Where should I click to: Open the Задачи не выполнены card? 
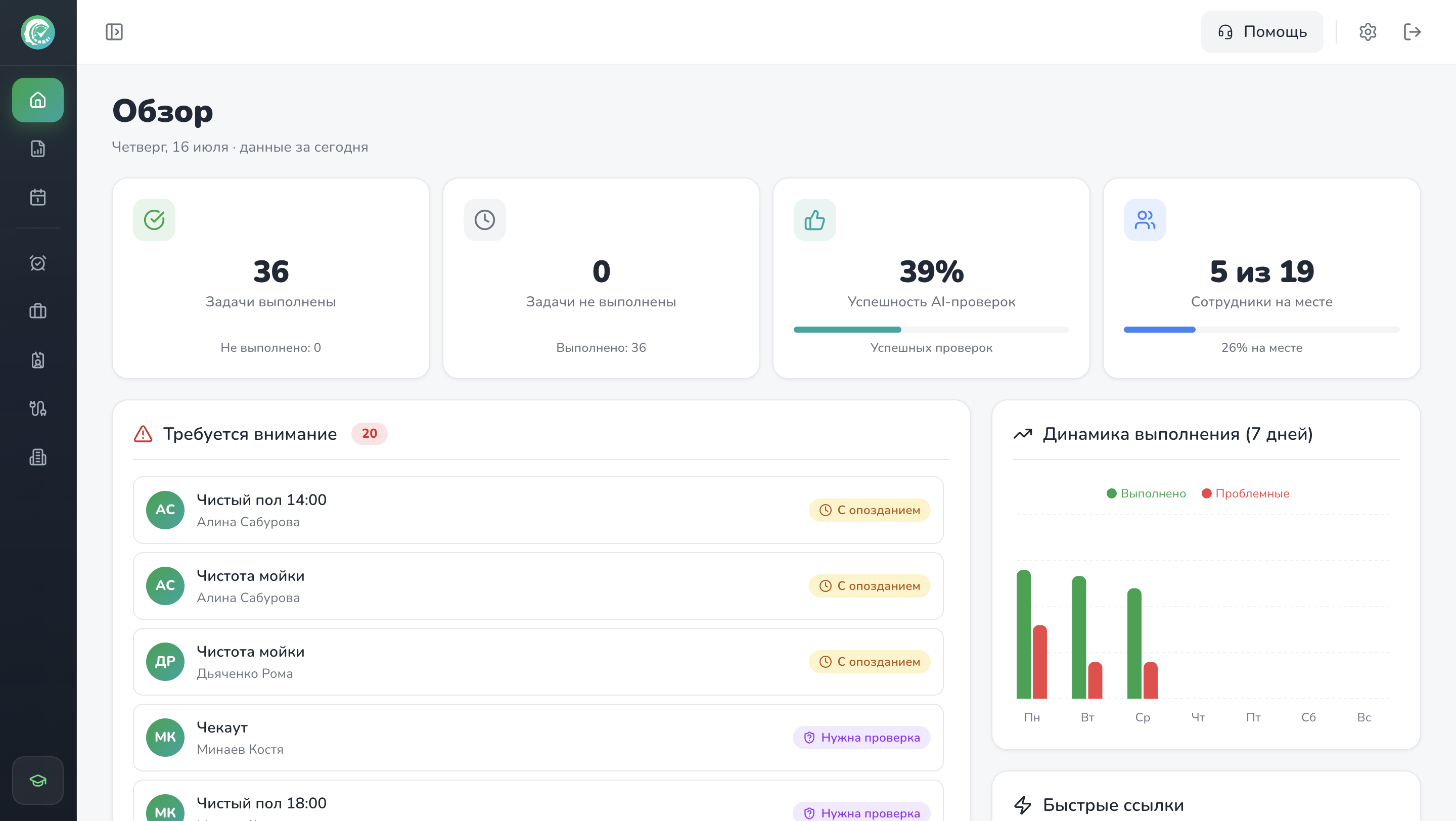pyautogui.click(x=601, y=278)
